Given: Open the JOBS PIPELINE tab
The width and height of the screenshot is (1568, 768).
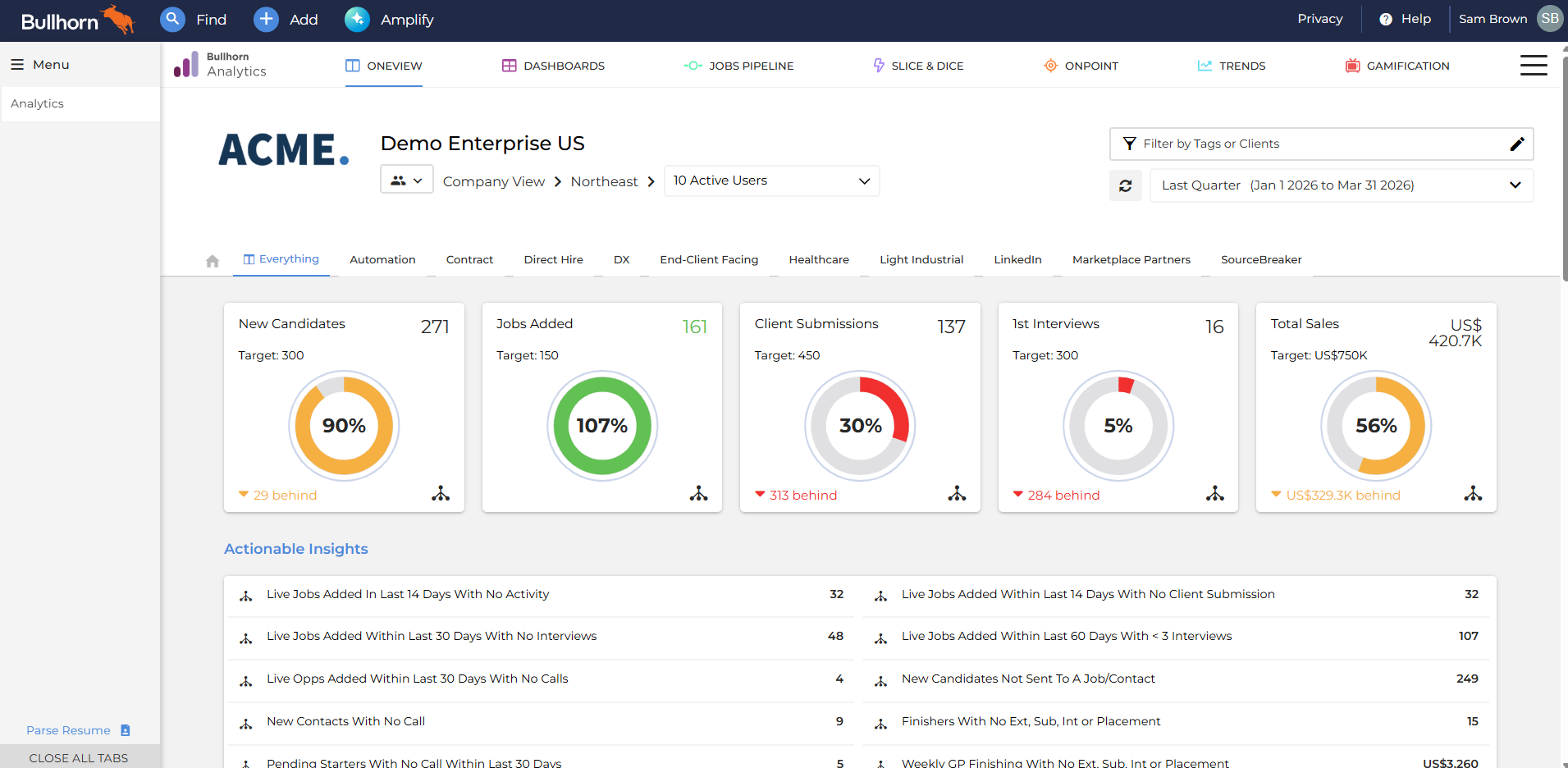Looking at the screenshot, I should pos(739,66).
